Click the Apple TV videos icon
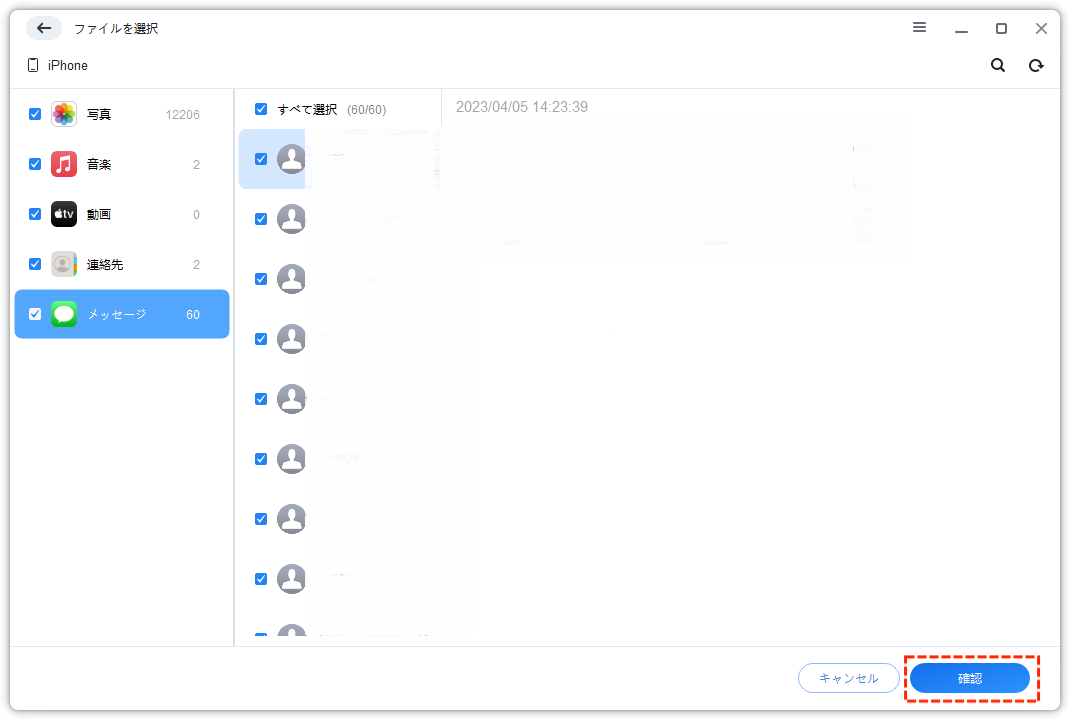The width and height of the screenshot is (1070, 720). click(x=64, y=214)
